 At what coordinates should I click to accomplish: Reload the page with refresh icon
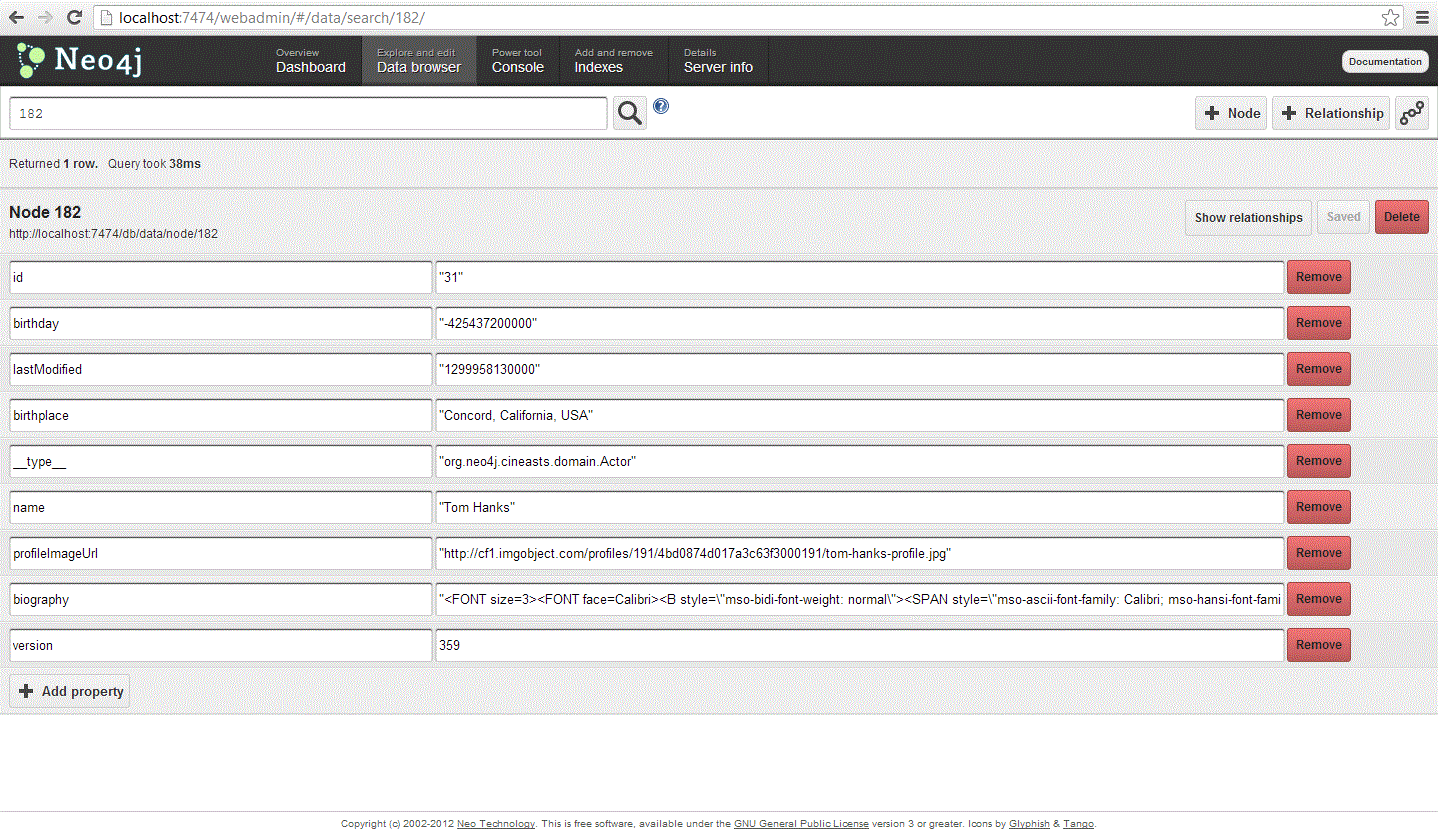(x=74, y=17)
